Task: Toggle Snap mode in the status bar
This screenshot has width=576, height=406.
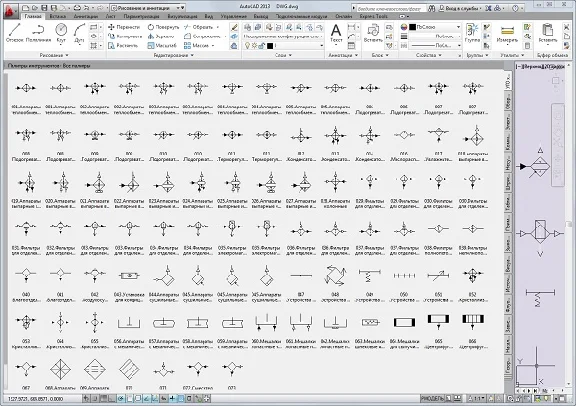Action: pyautogui.click(x=95, y=398)
